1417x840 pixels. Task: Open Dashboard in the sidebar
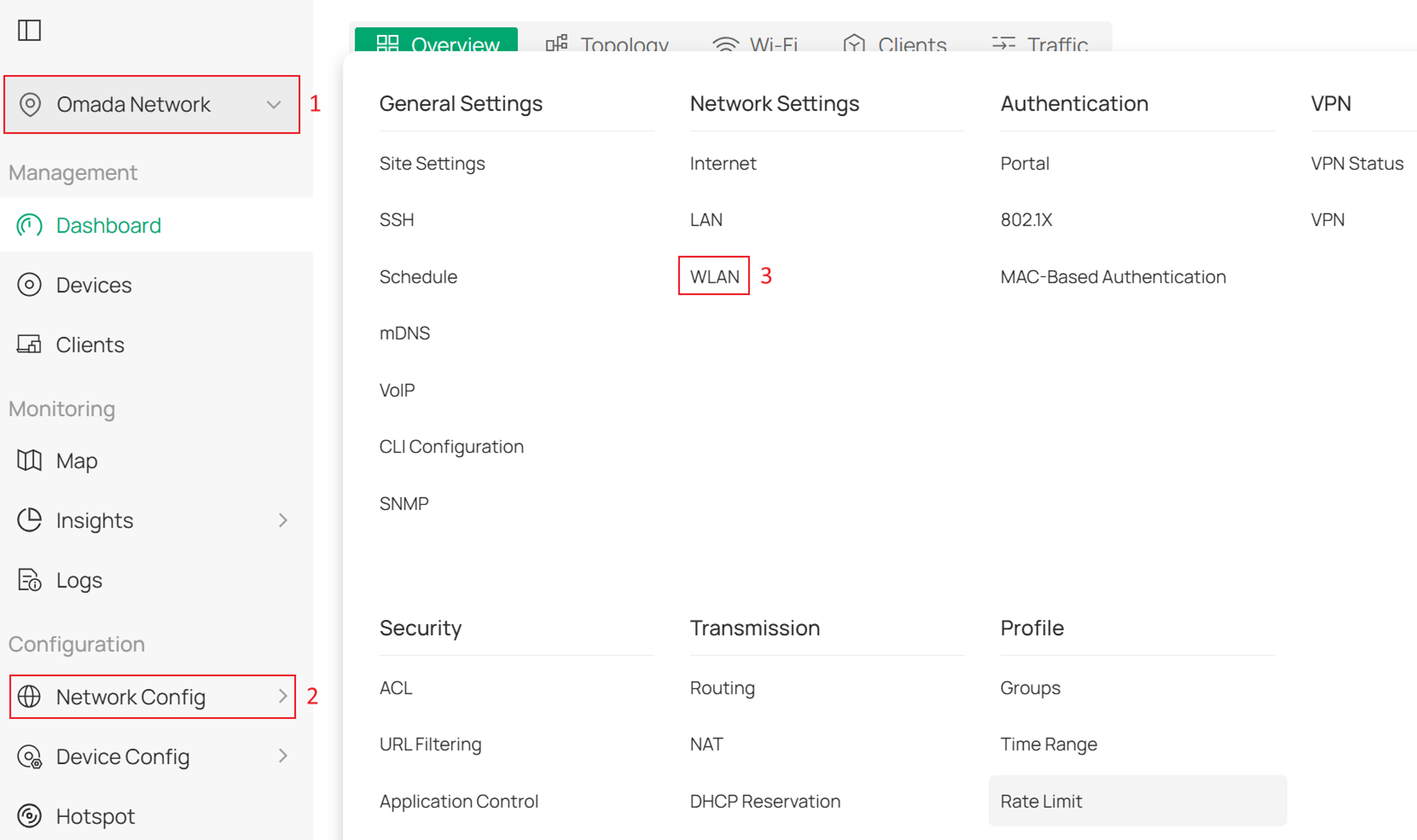coord(156,225)
